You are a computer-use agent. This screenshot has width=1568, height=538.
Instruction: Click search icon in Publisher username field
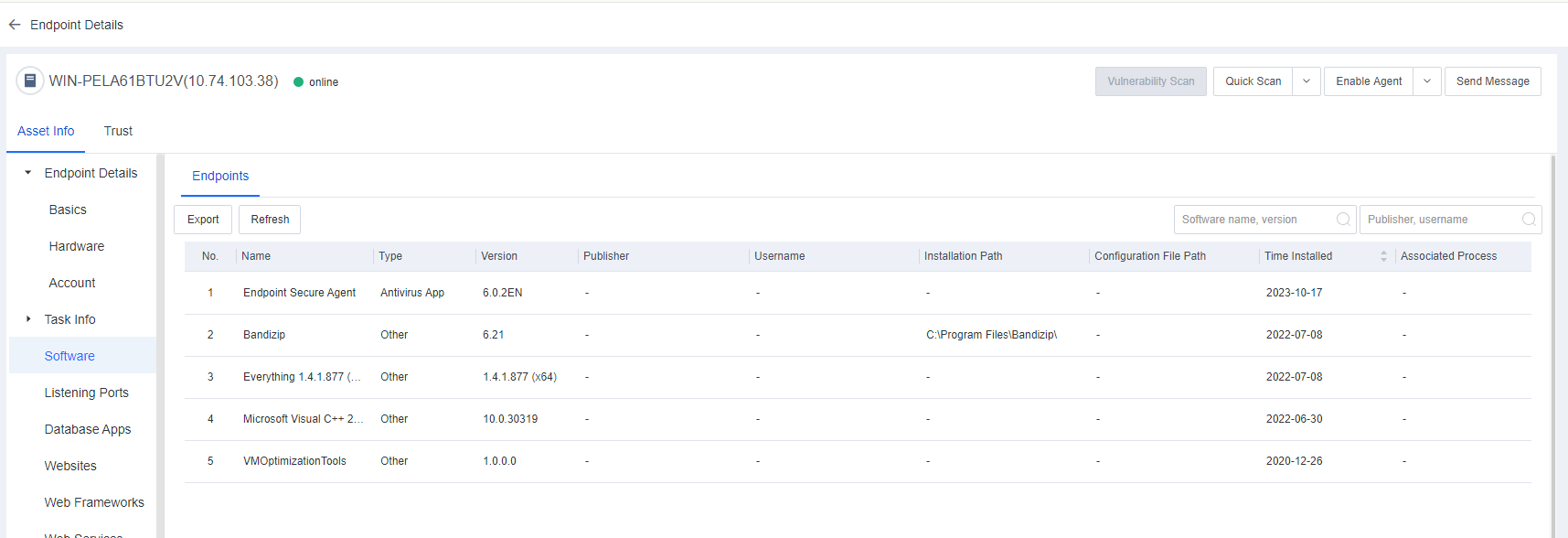[x=1529, y=220]
